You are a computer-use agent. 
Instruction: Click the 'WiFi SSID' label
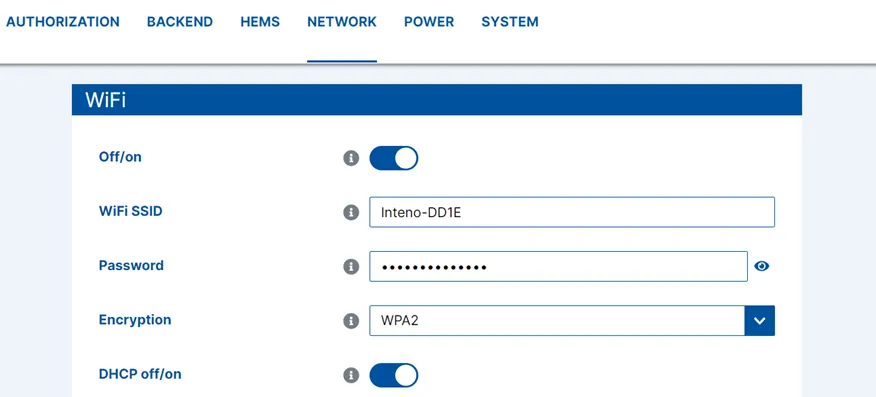pyautogui.click(x=131, y=212)
